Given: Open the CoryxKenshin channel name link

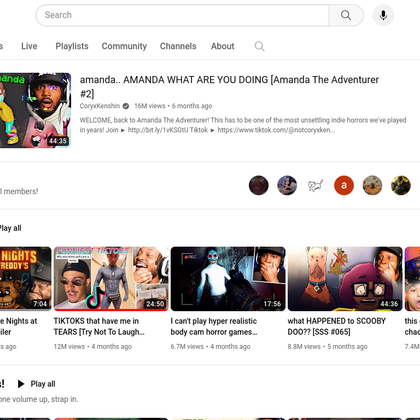Looking at the screenshot, I should pos(100,106).
